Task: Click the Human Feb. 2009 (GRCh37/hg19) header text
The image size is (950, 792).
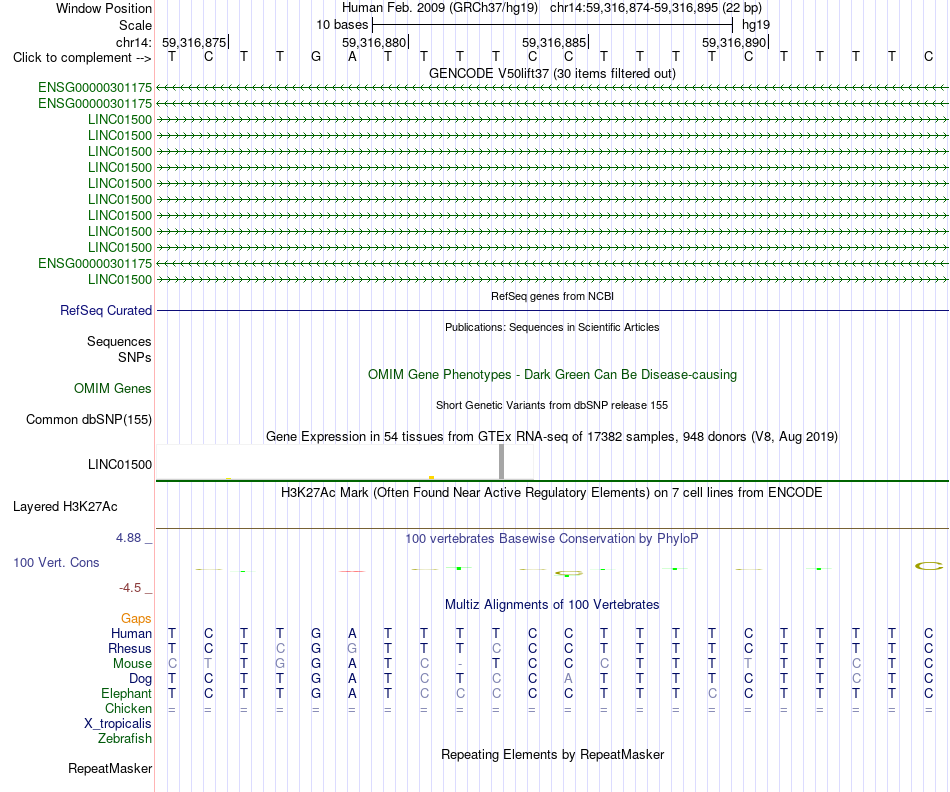Action: point(440,8)
